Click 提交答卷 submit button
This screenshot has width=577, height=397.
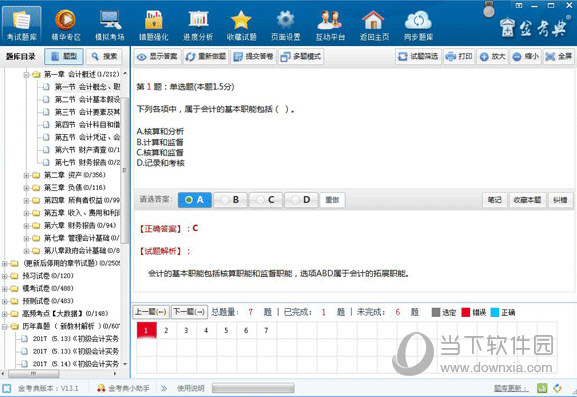click(x=254, y=57)
